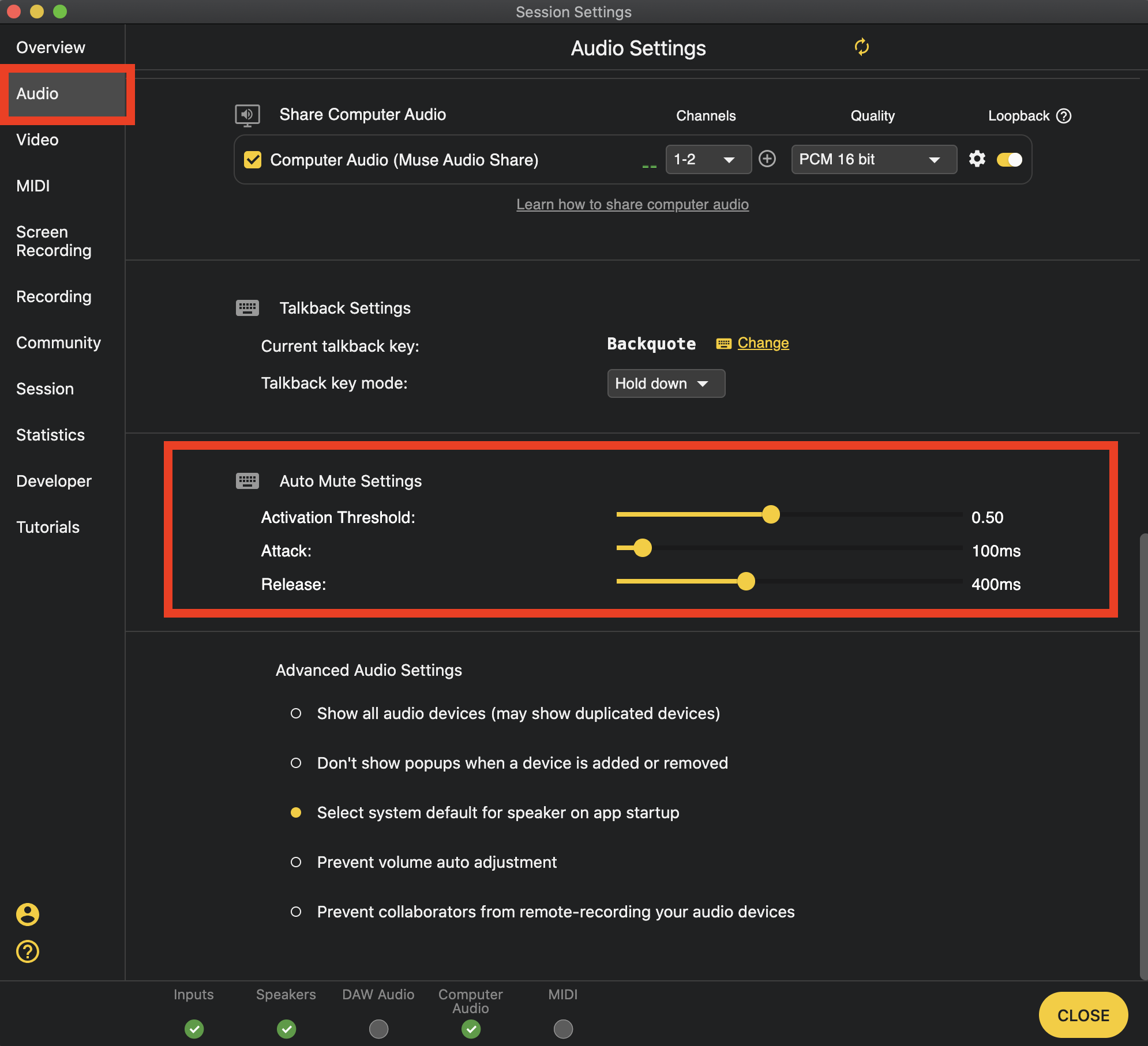This screenshot has width=1148, height=1046.
Task: Open the Hold down talkback mode dropdown
Action: (x=666, y=383)
